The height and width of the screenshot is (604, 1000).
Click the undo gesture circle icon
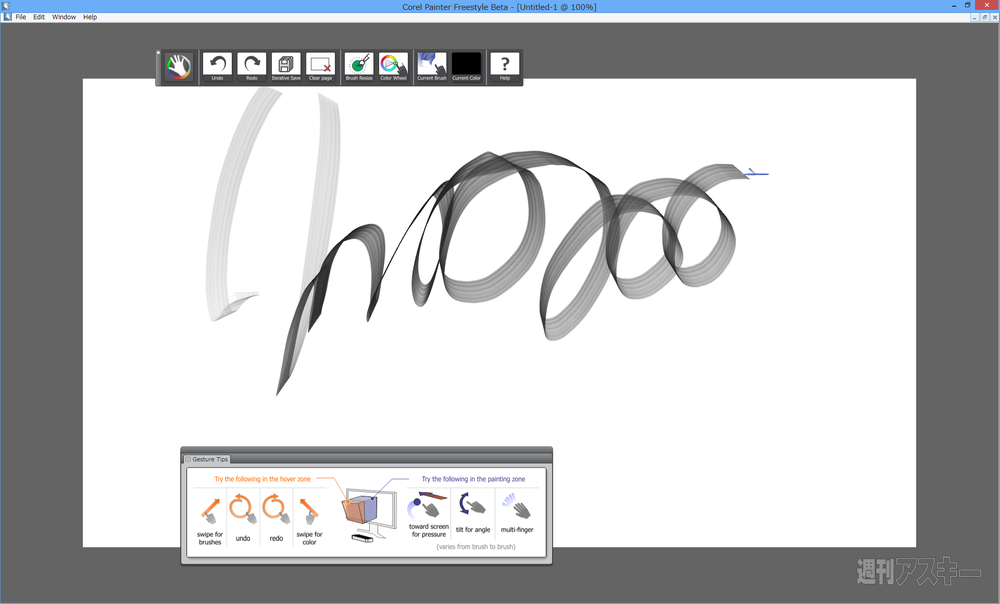(x=243, y=509)
